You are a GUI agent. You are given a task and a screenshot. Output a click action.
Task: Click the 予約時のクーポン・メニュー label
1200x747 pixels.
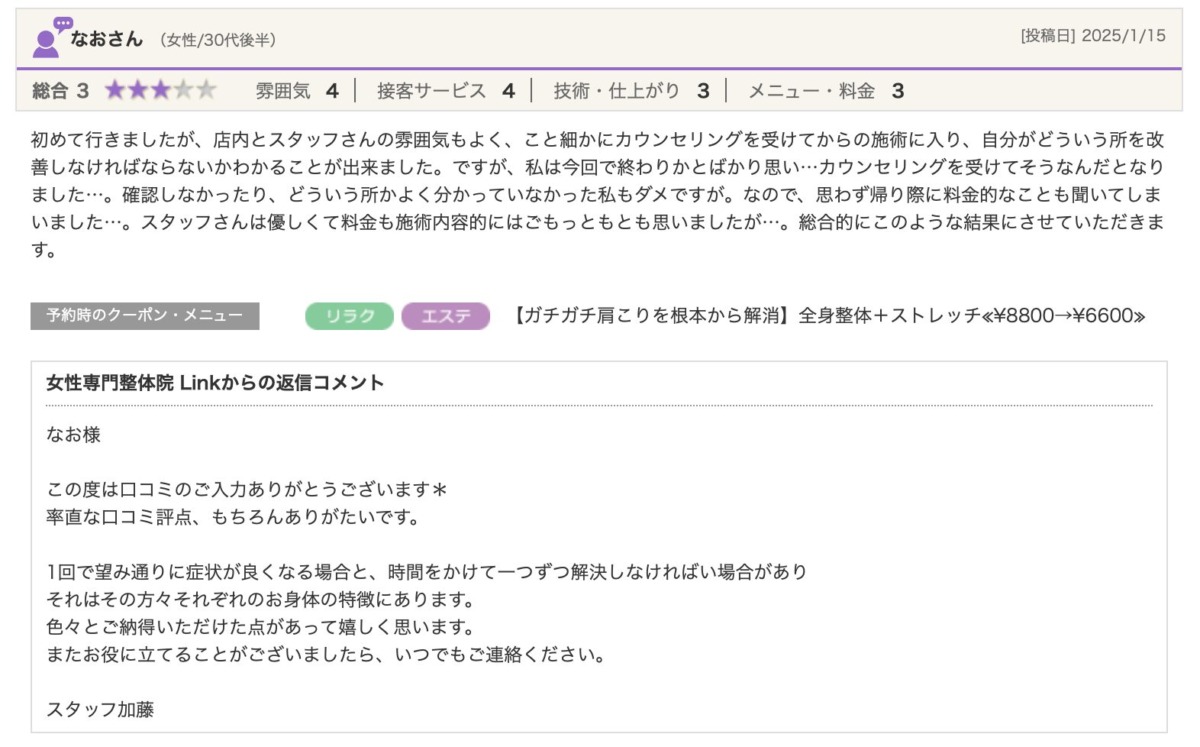click(x=145, y=316)
